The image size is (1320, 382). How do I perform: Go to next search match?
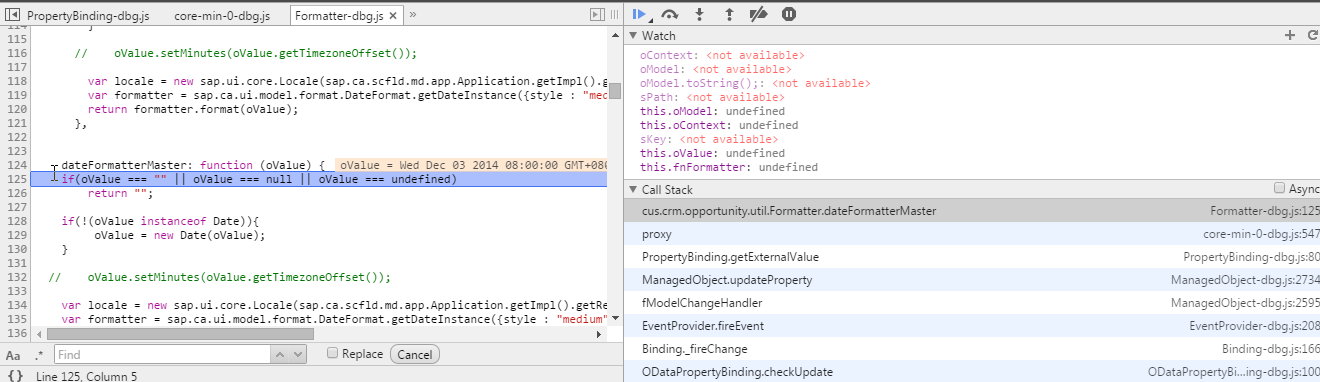click(x=298, y=354)
